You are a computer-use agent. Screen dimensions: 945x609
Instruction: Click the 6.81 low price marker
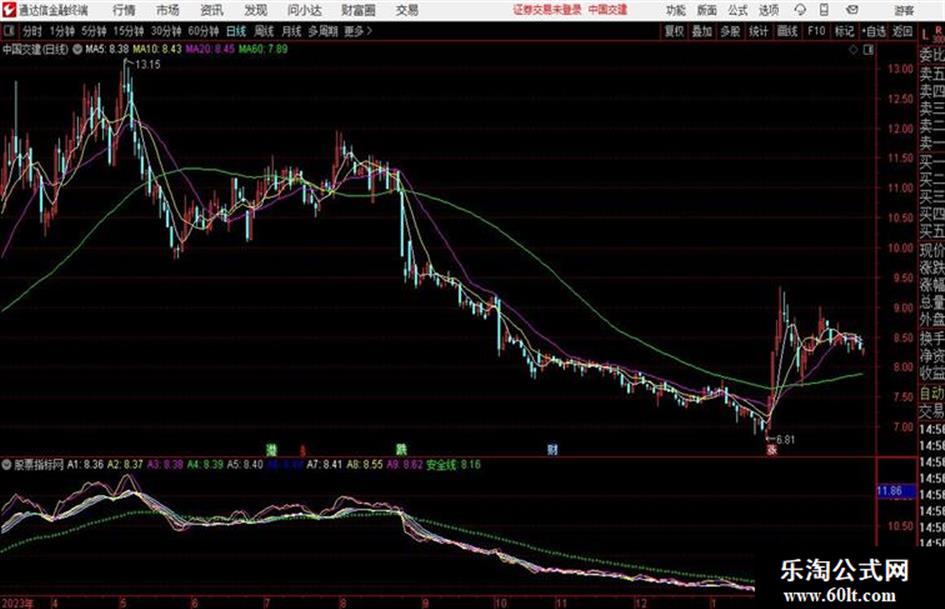coord(785,440)
